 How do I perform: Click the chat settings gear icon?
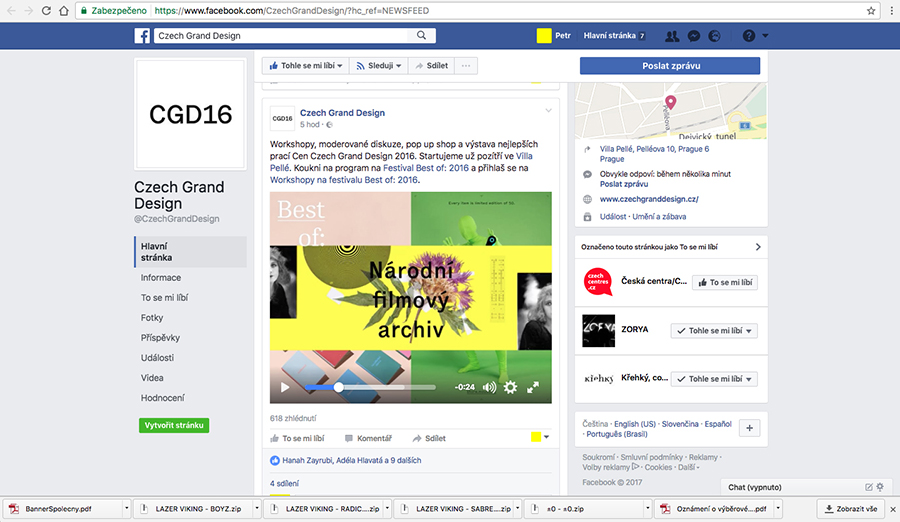point(880,487)
